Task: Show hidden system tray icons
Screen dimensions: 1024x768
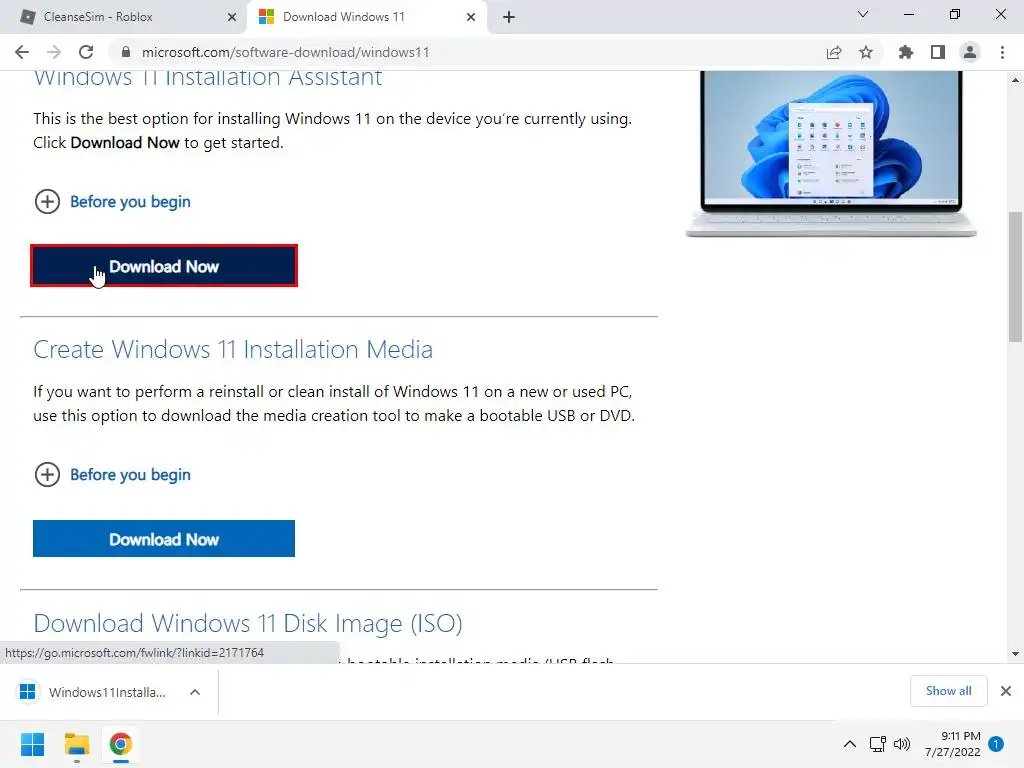Action: pos(850,744)
